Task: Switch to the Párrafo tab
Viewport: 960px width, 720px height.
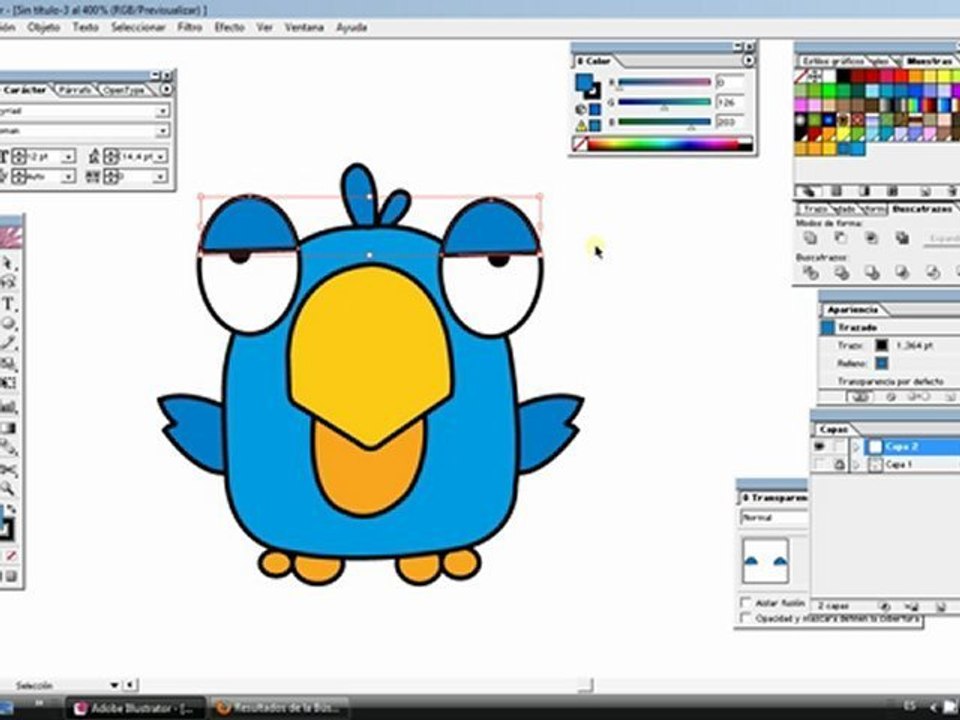Action: [75, 90]
